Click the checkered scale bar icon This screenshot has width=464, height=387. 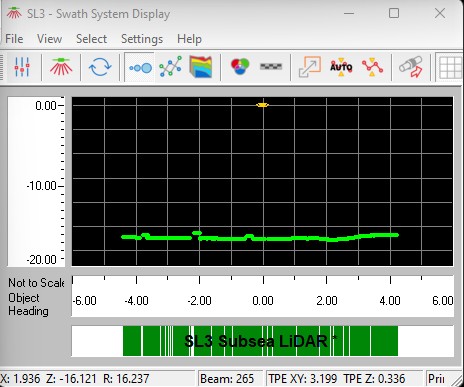click(271, 67)
